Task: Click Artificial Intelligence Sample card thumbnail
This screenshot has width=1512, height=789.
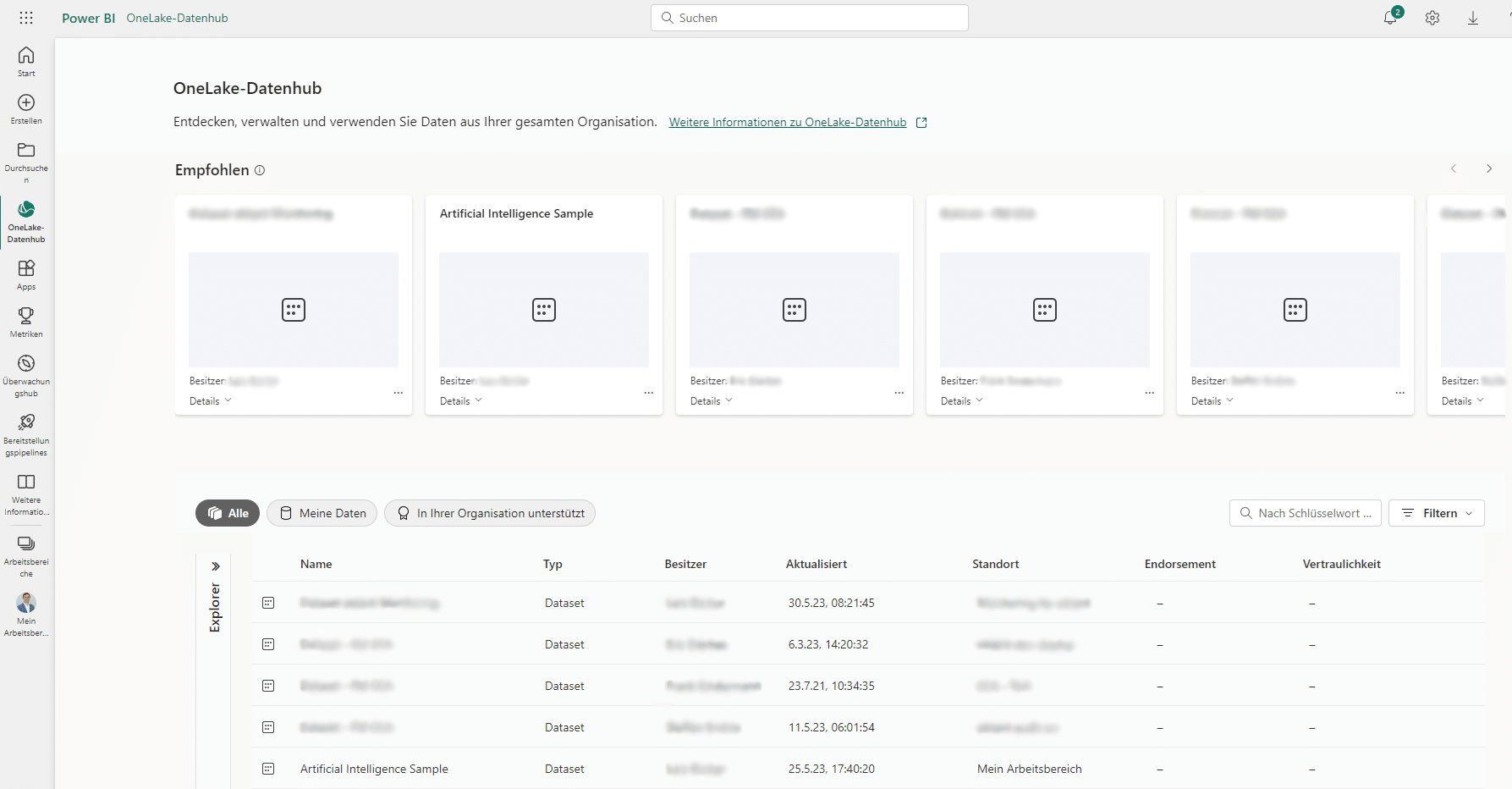Action: (x=544, y=310)
